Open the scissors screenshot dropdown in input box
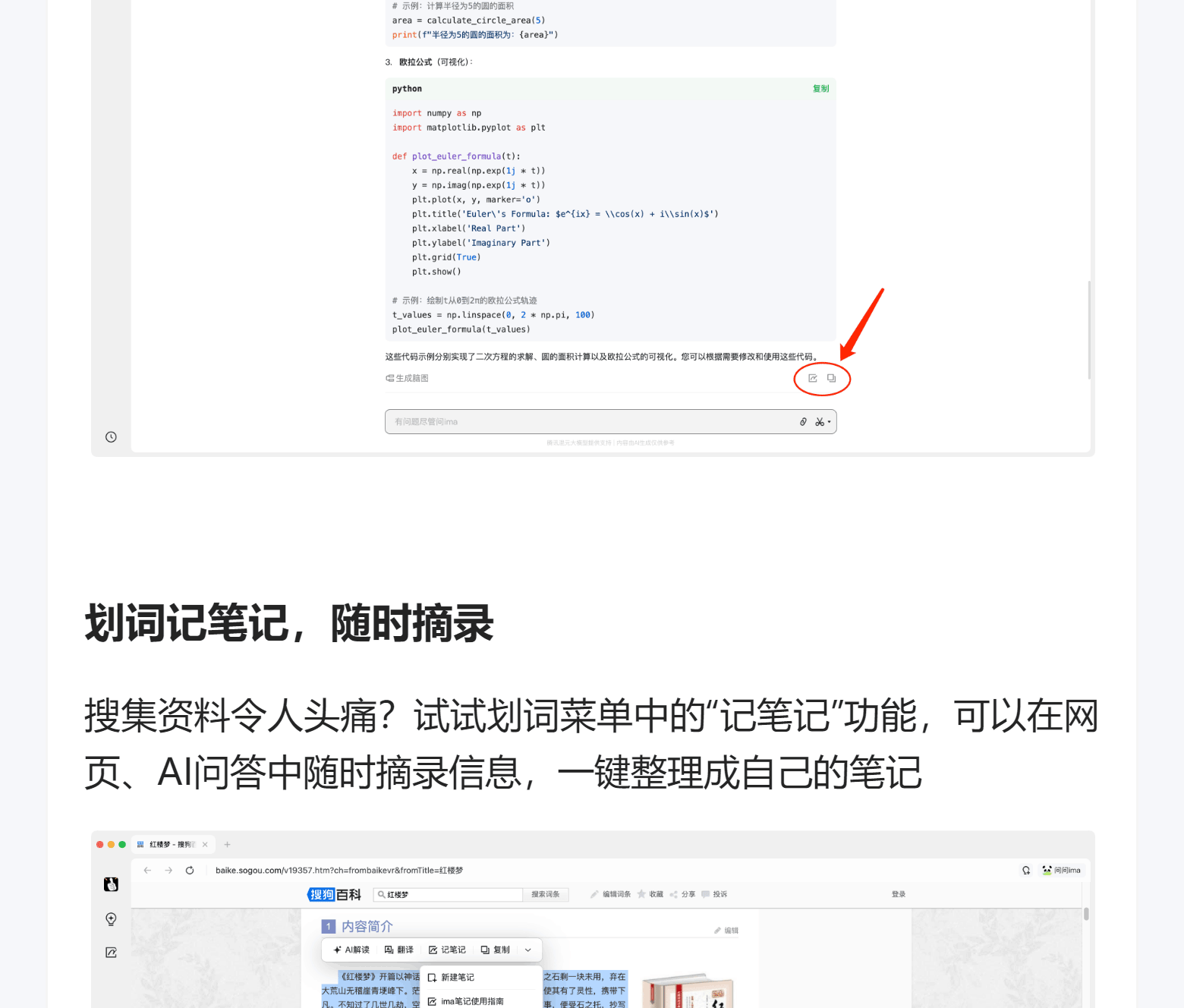 823,422
